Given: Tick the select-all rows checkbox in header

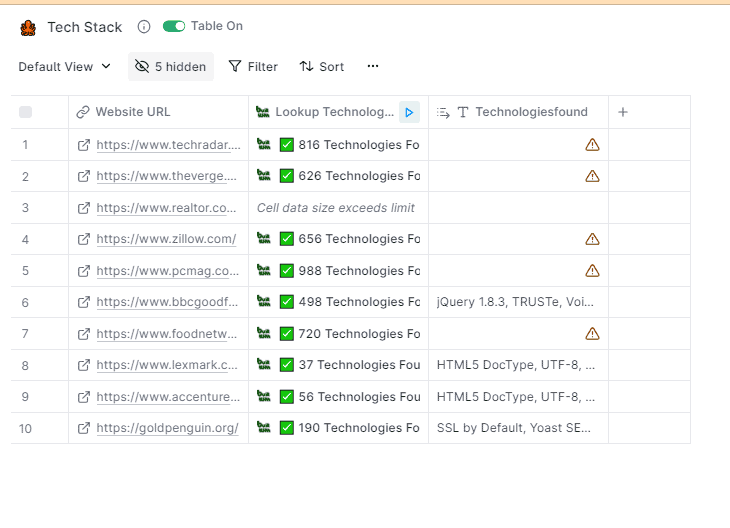Looking at the screenshot, I should coord(26,112).
